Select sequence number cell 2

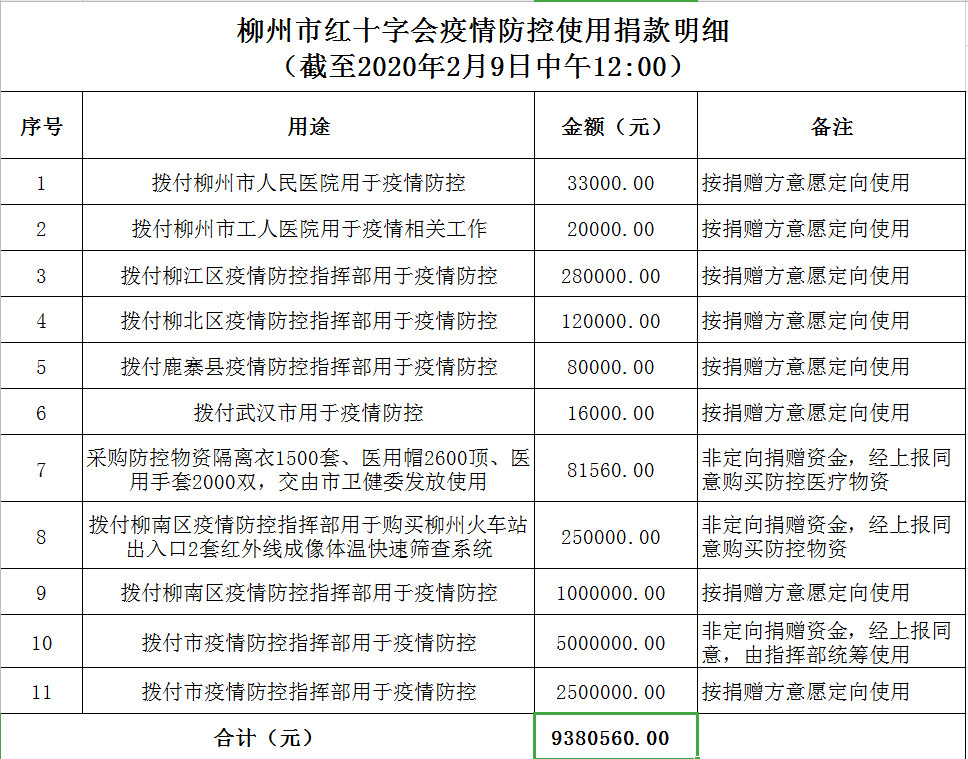(x=41, y=228)
